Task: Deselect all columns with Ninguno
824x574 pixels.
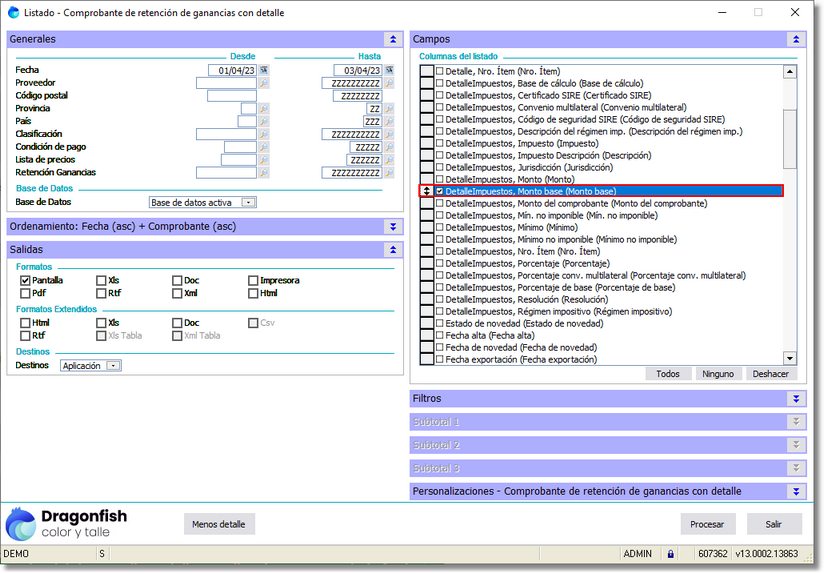Action: pyautogui.click(x=718, y=374)
